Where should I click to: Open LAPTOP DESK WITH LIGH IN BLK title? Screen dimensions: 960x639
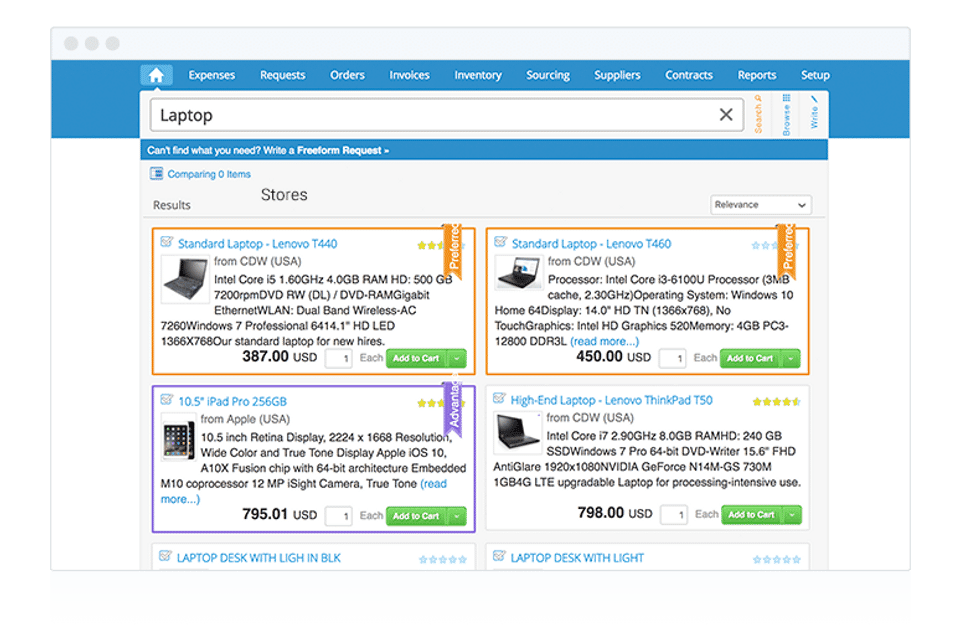258,558
